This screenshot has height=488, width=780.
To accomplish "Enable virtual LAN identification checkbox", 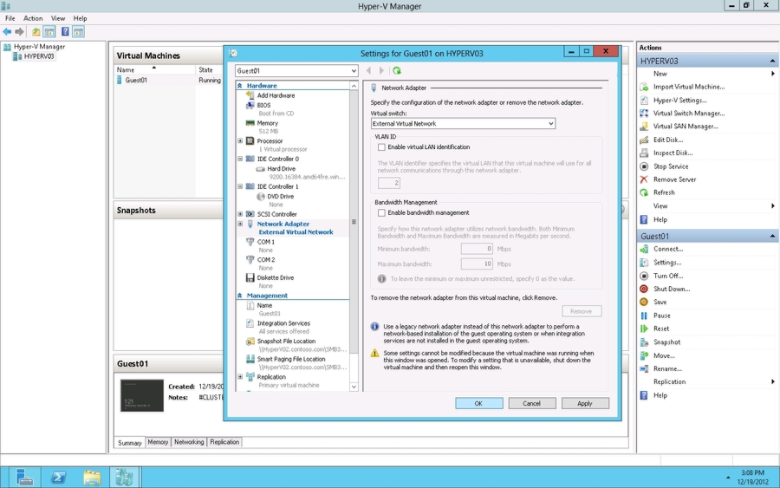I will pos(382,147).
